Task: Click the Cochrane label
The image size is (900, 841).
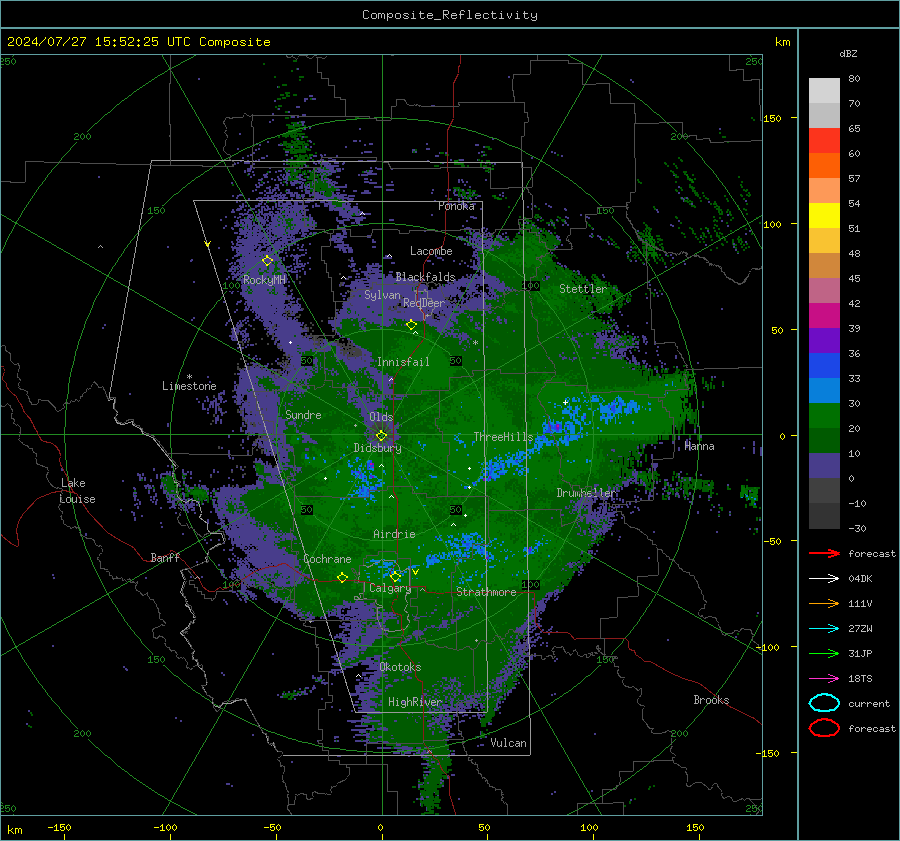Action: click(327, 559)
